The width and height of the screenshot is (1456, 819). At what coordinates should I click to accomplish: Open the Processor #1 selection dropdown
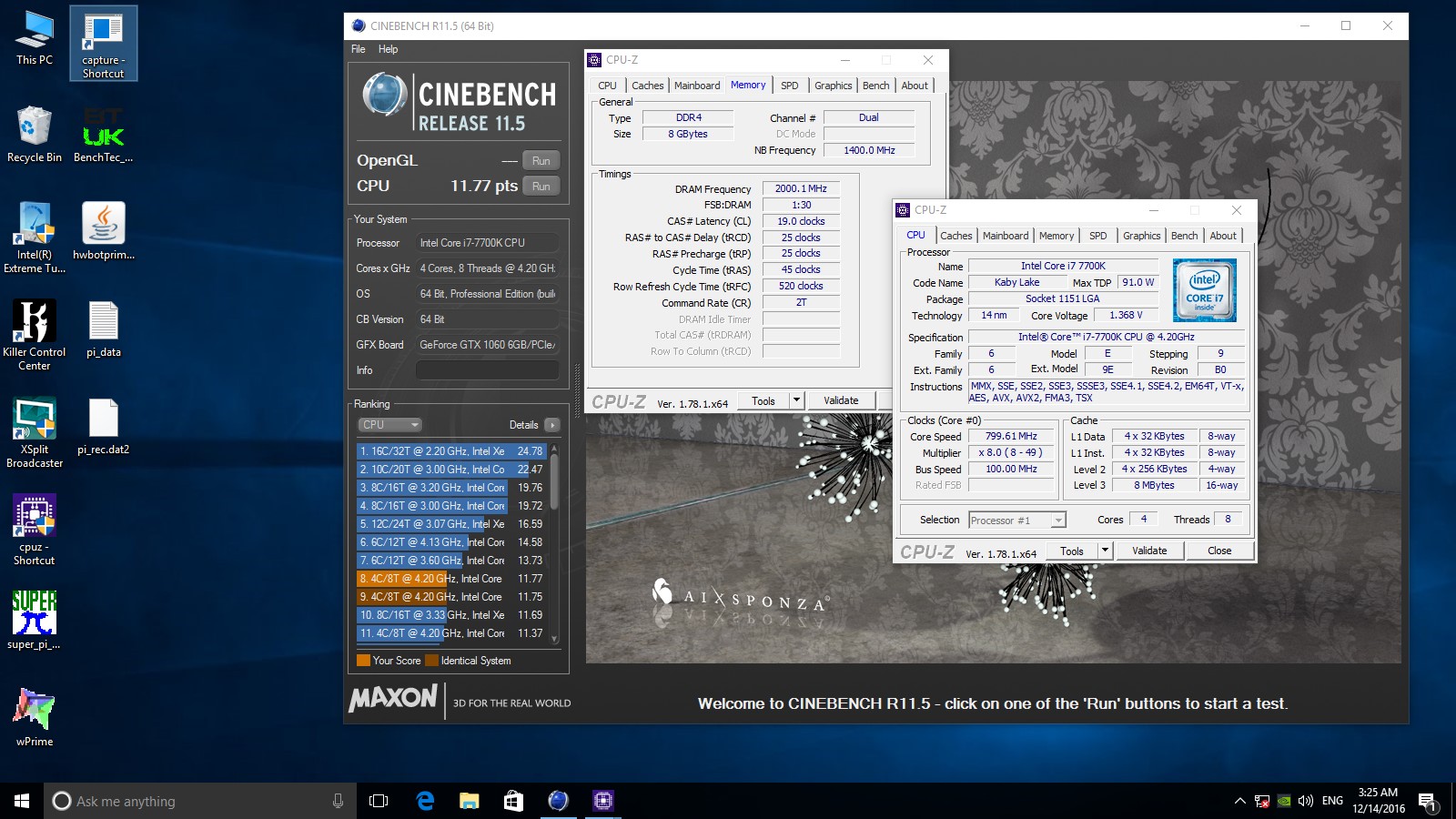1017,521
